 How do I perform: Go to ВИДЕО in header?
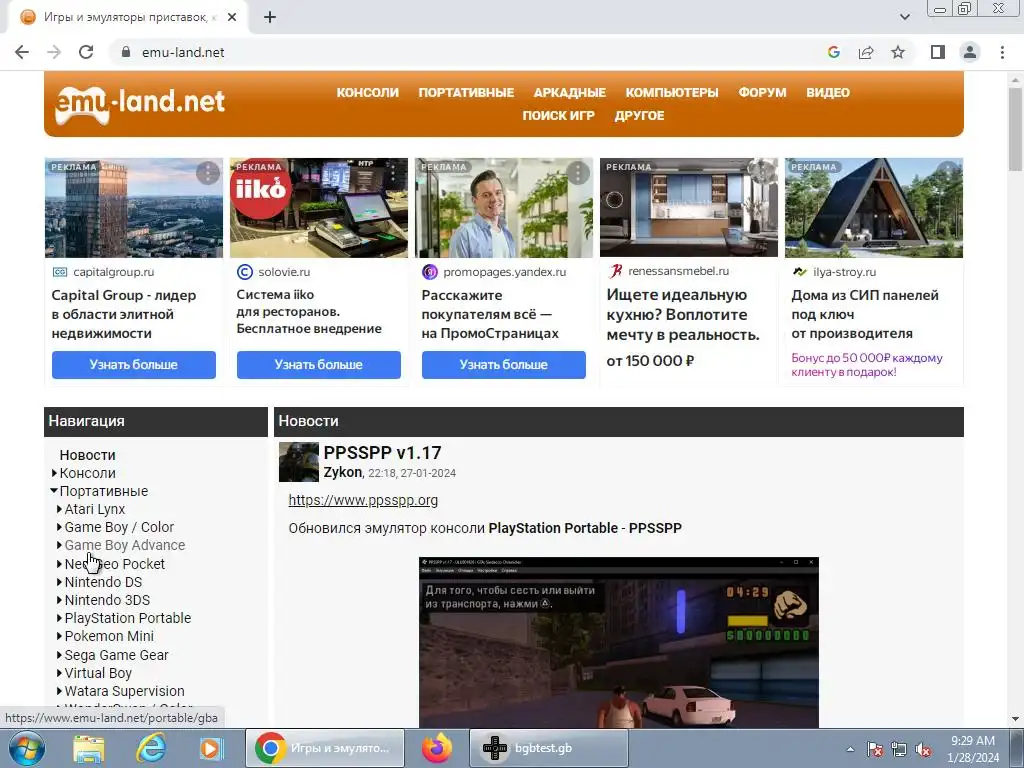828,93
